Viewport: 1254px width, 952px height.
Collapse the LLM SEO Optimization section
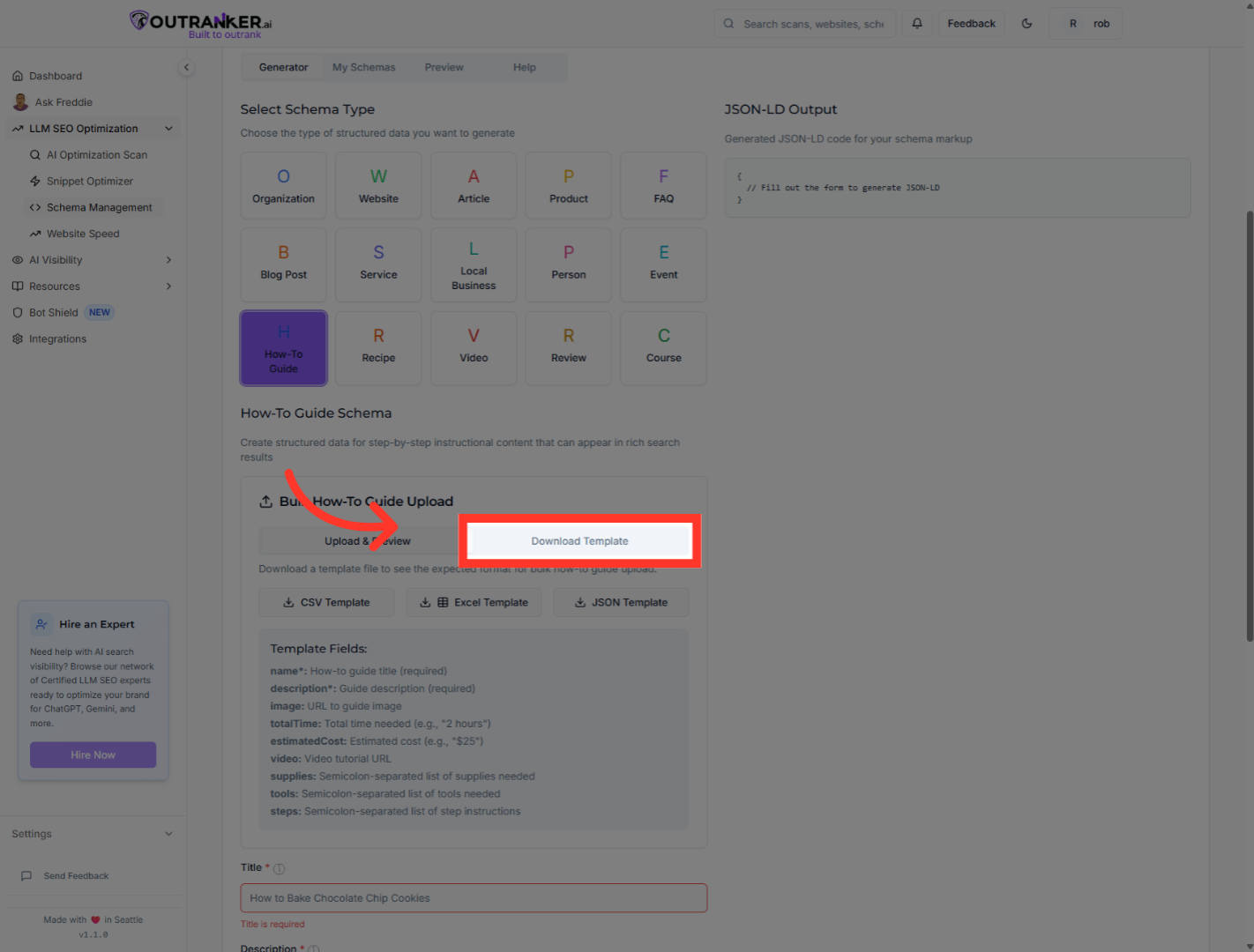pyautogui.click(x=168, y=129)
